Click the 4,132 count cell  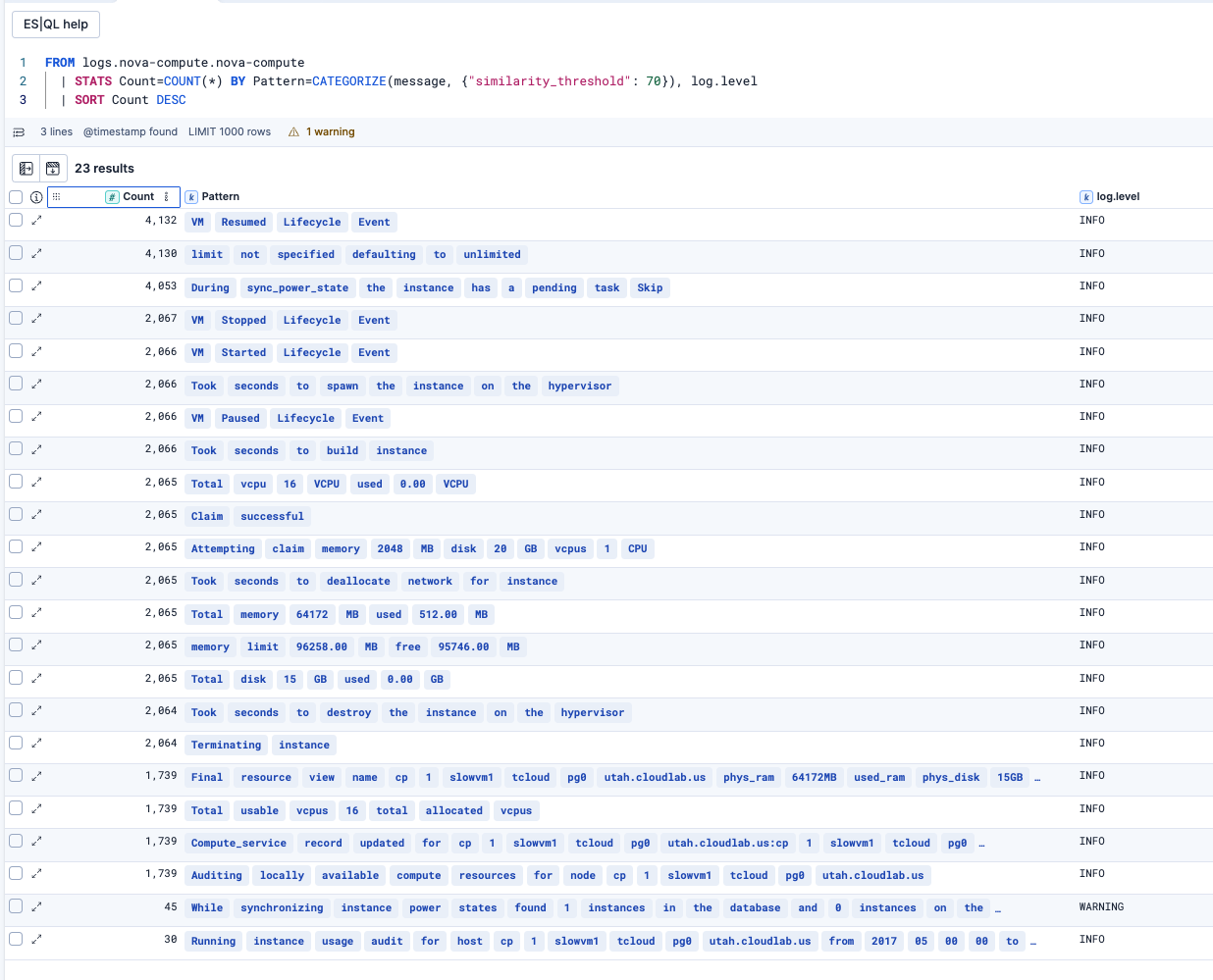(161, 220)
